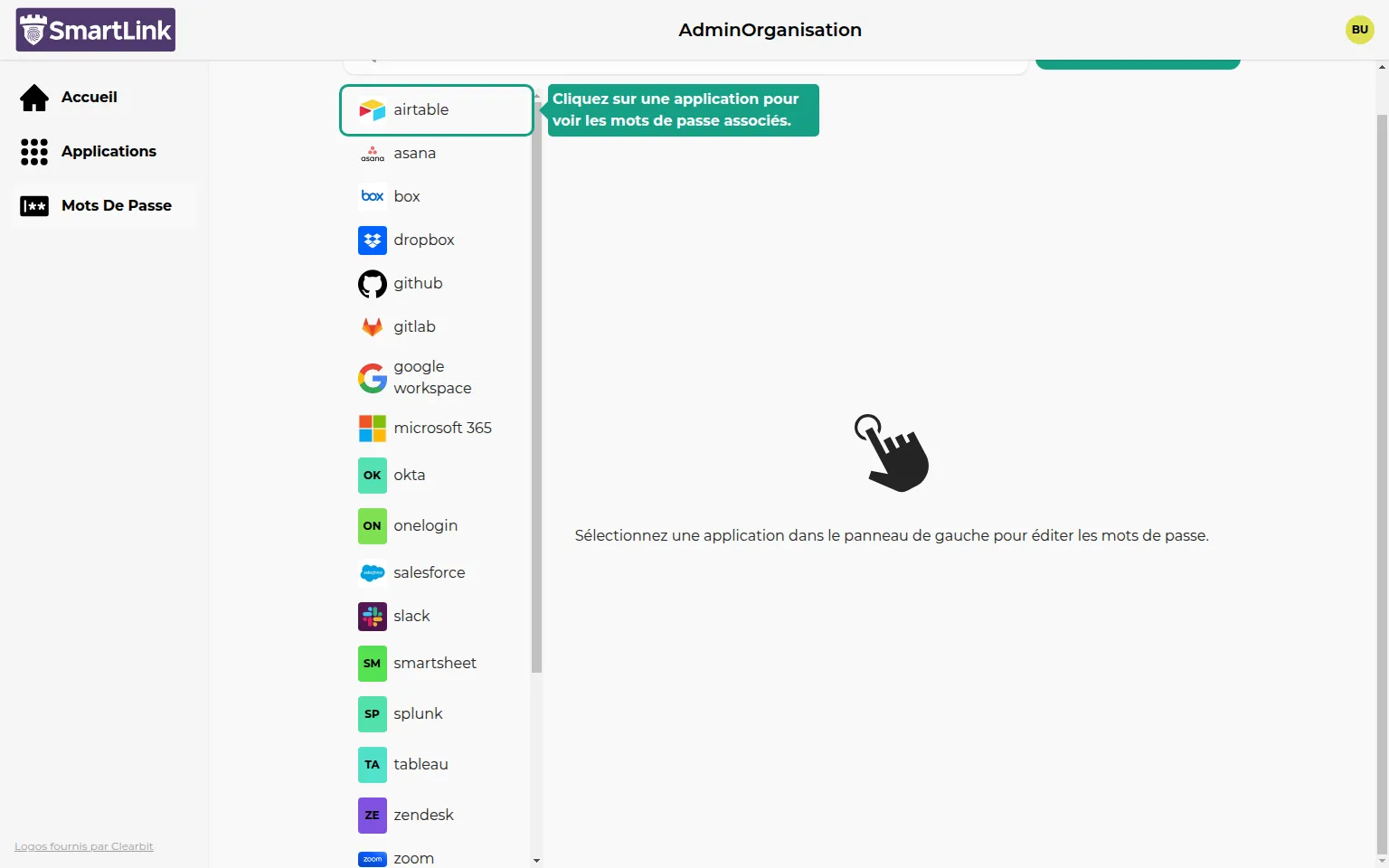Click the Mots De Passe icon
The image size is (1389, 868).
pyautogui.click(x=34, y=206)
